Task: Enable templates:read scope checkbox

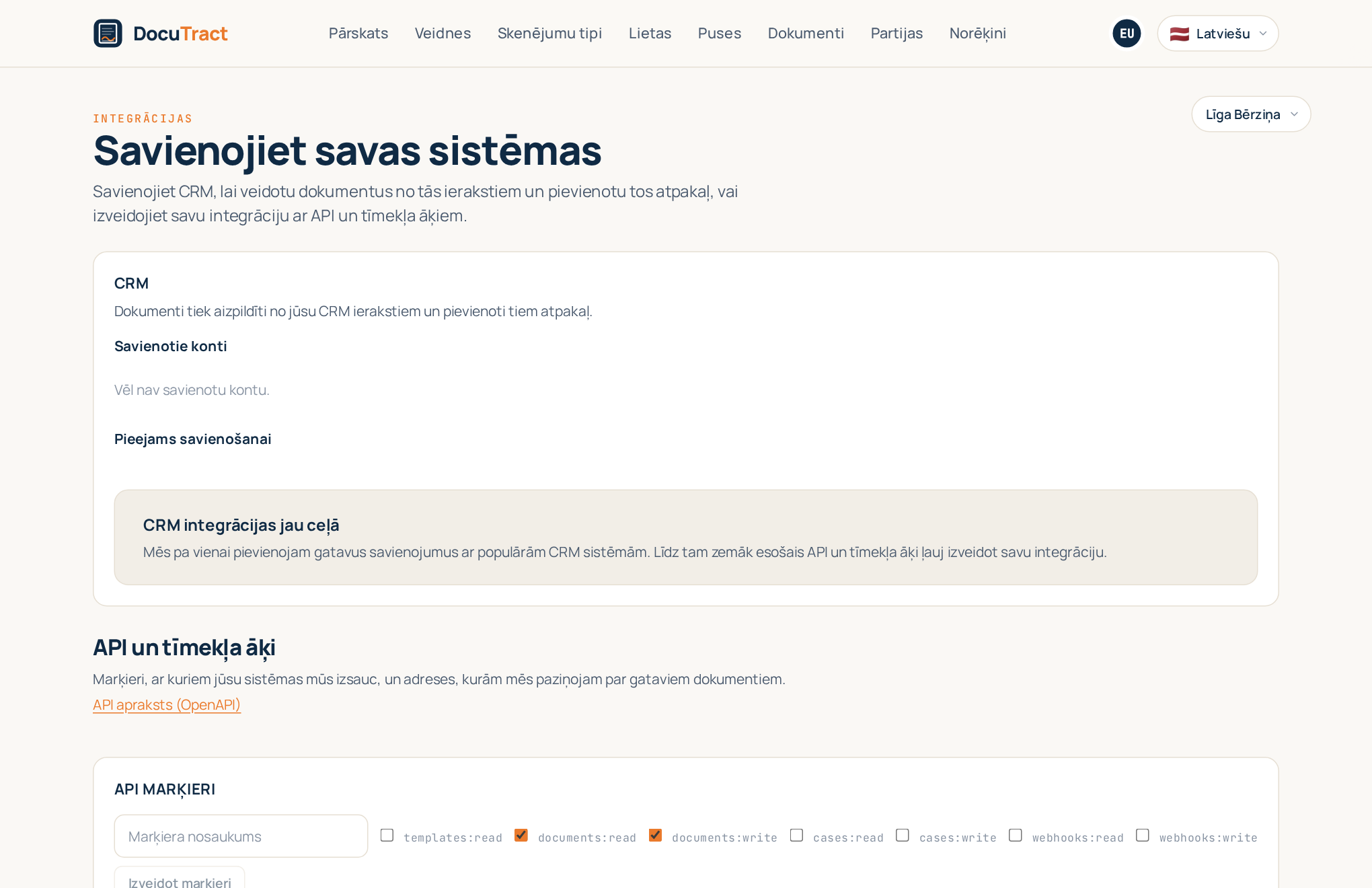Action: 387,836
